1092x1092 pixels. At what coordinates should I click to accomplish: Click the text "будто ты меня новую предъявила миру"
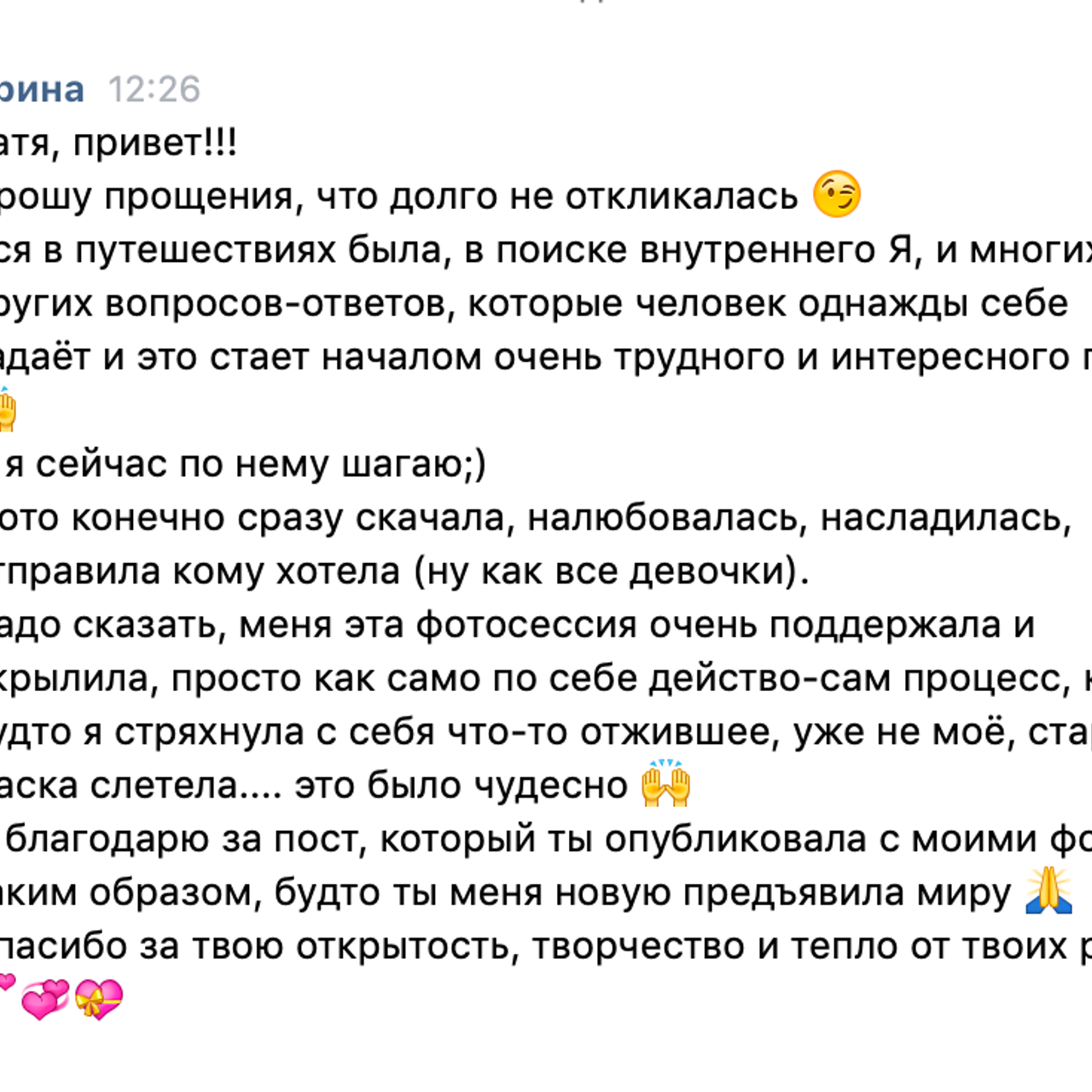642,893
